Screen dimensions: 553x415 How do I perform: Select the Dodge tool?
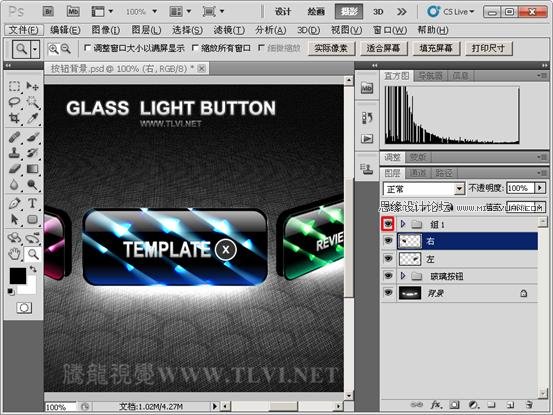click(32, 185)
